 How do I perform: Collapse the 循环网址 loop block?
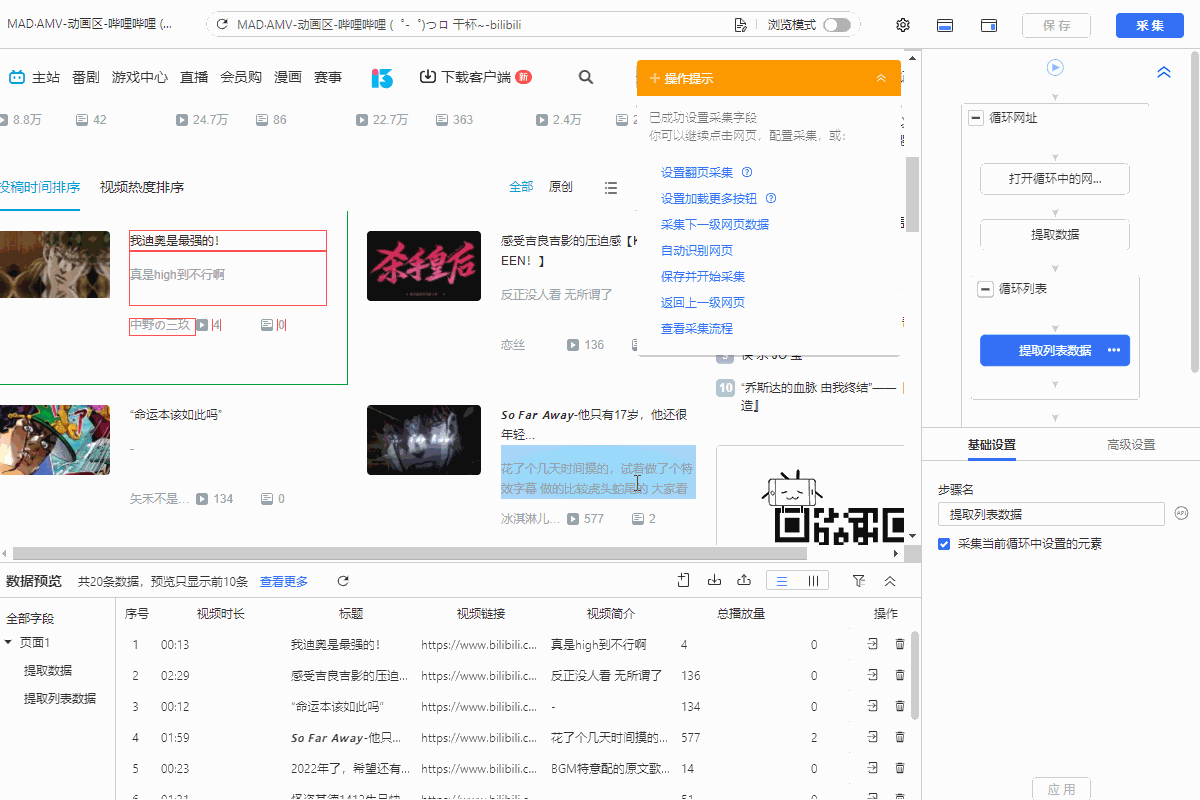click(x=976, y=117)
